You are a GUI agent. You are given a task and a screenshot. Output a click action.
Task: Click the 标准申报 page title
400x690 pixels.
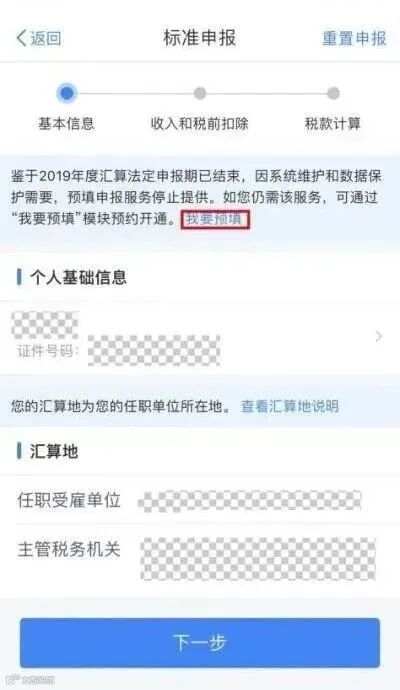click(x=200, y=38)
